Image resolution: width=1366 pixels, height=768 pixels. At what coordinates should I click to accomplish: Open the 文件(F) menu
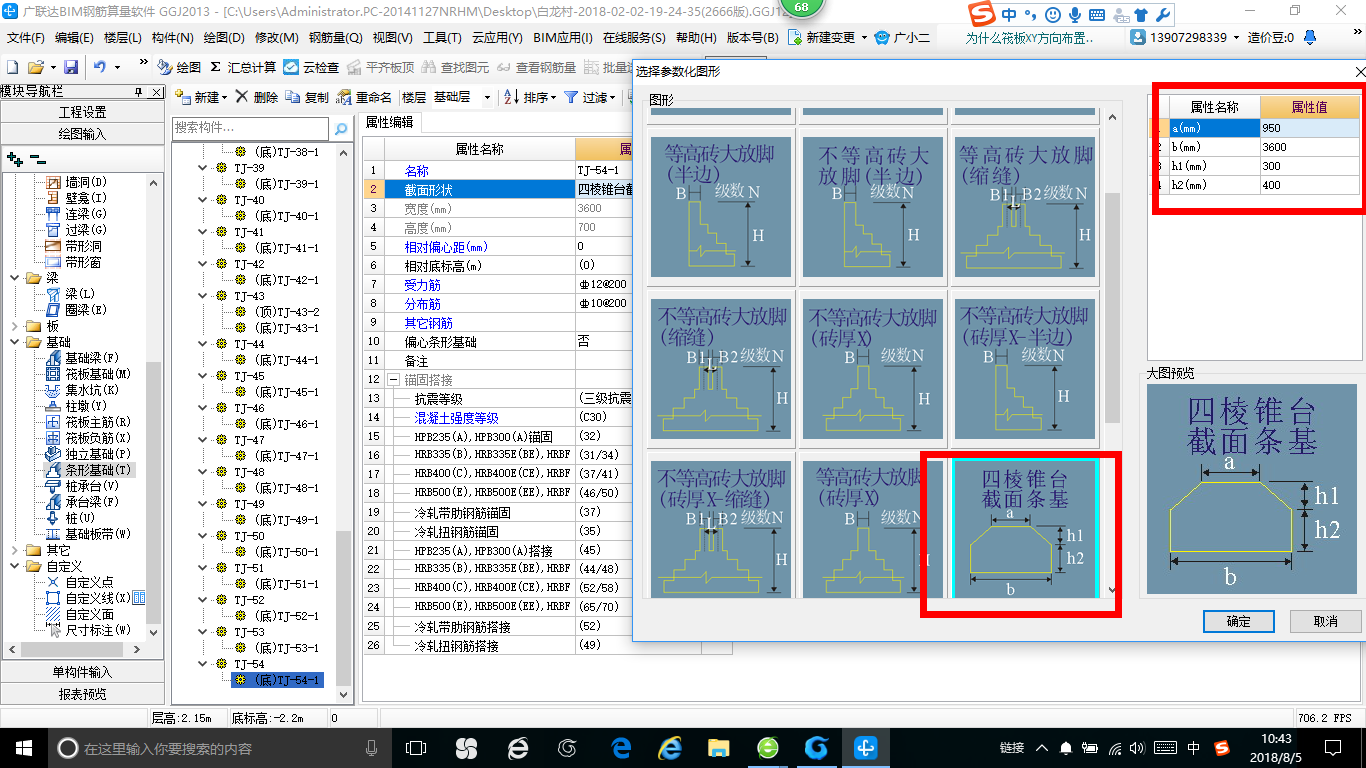coord(26,37)
